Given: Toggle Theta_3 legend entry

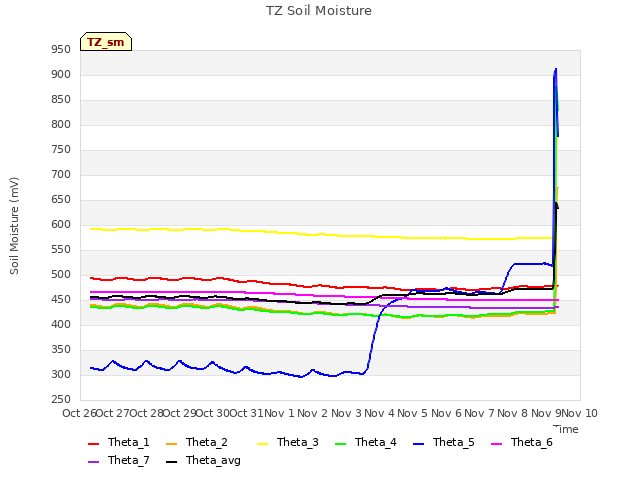Looking at the screenshot, I should 288,442.
